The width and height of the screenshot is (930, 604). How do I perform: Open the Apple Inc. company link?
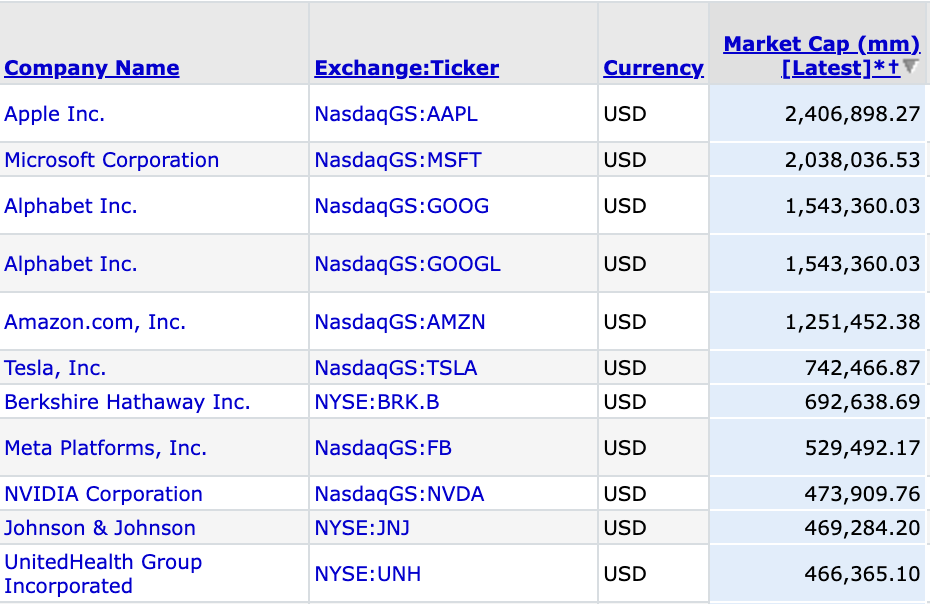pyautogui.click(x=55, y=114)
